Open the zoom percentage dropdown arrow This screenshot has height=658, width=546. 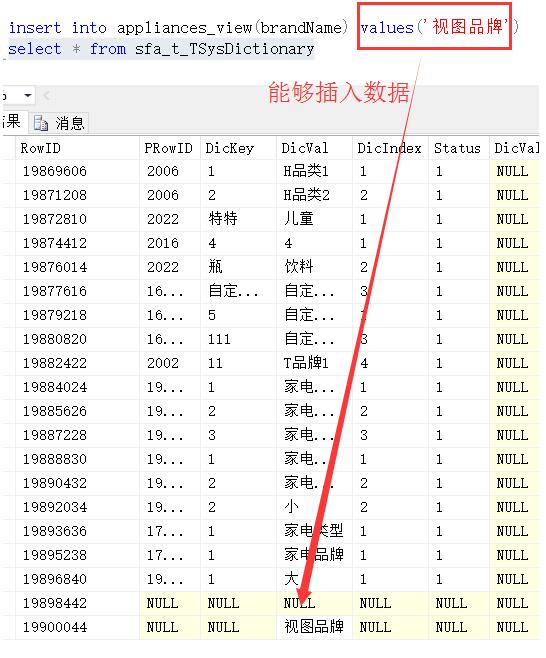coord(28,96)
